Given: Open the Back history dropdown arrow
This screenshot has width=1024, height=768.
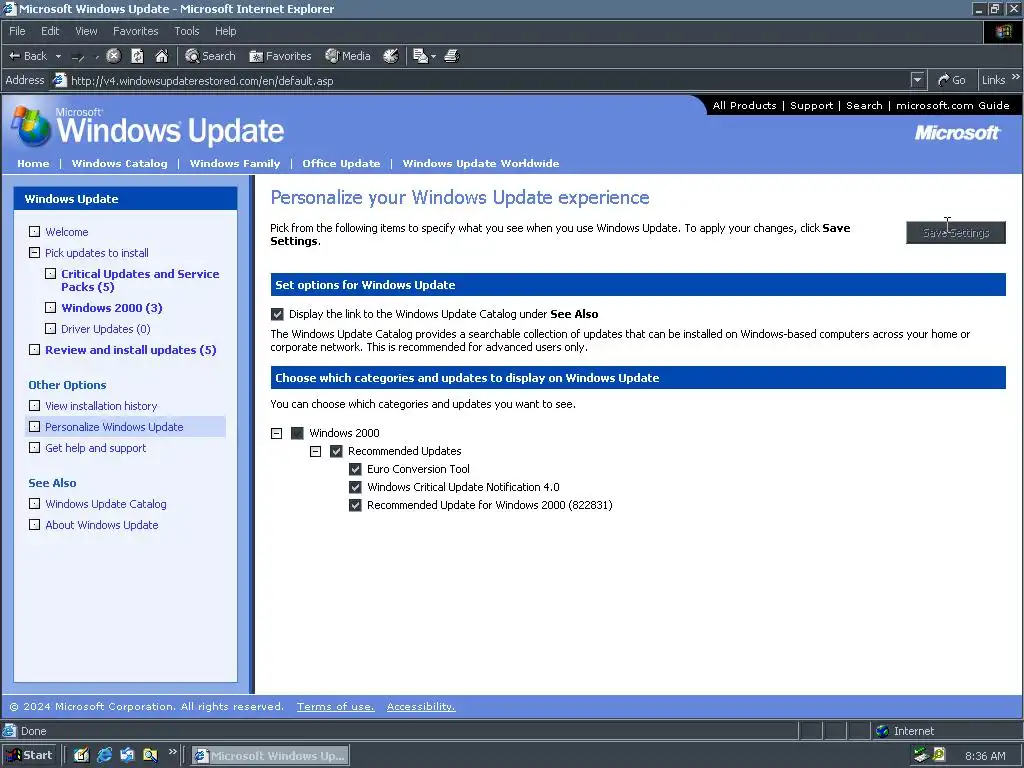Looking at the screenshot, I should 57,56.
